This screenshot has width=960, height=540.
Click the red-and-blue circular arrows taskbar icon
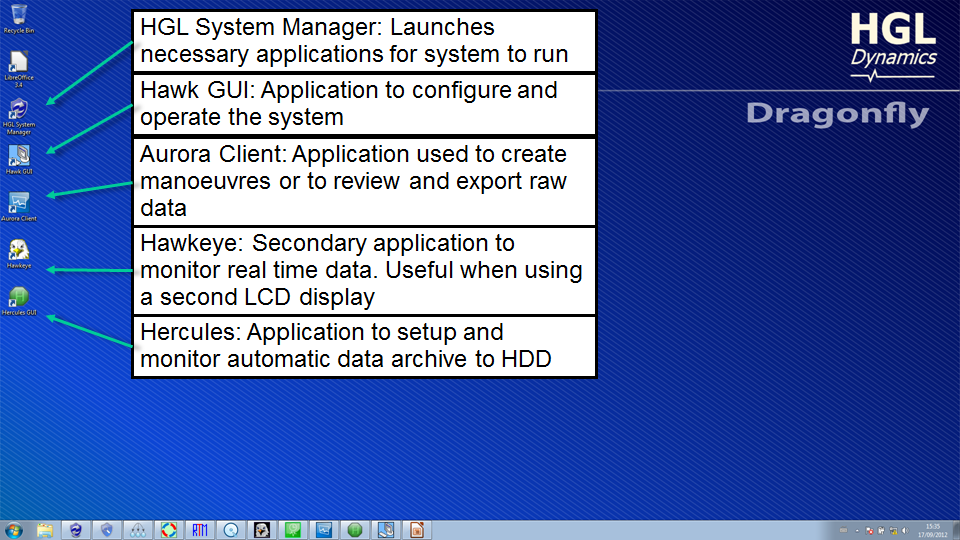pyautogui.click(x=169, y=530)
